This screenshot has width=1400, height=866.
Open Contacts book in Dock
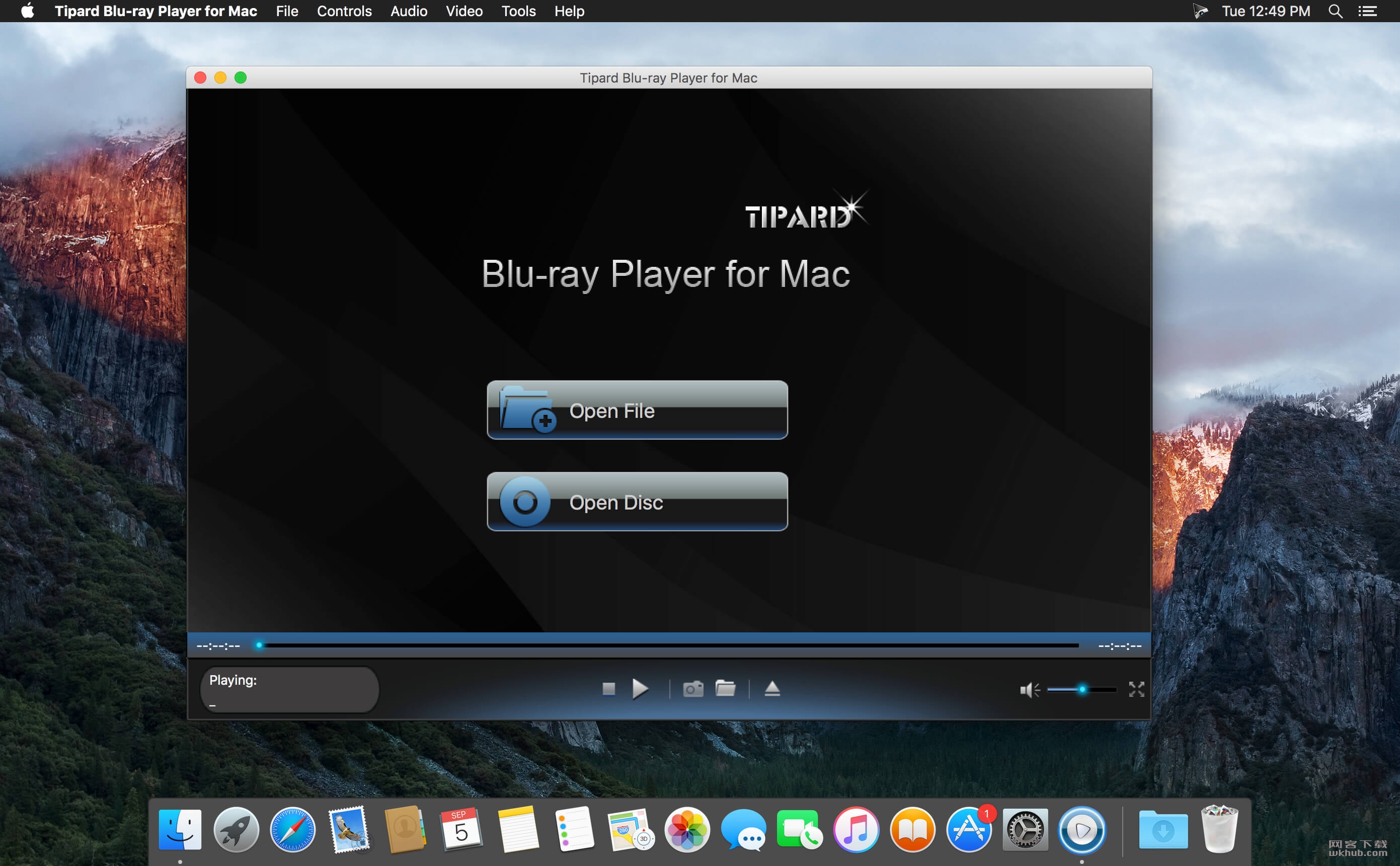(x=405, y=829)
